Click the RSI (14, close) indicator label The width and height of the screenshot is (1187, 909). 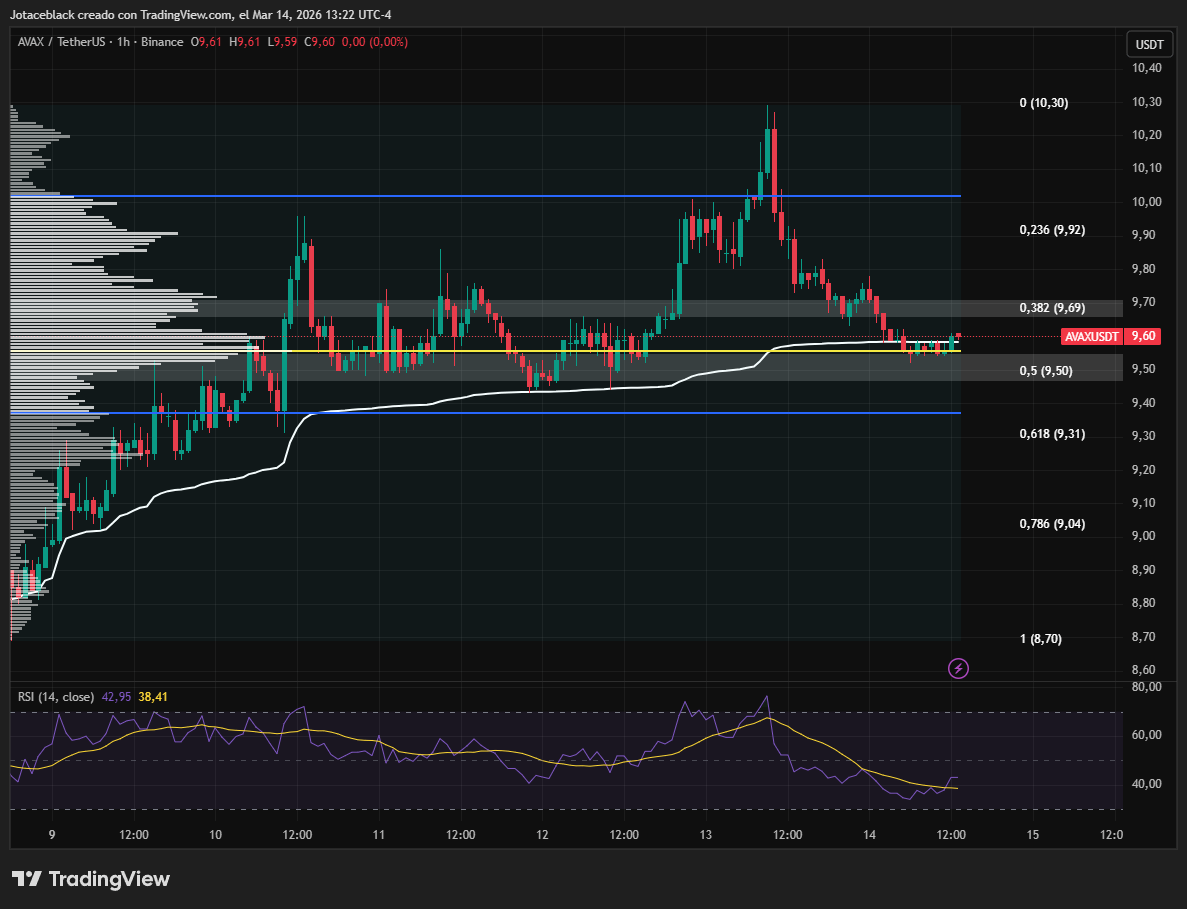(x=56, y=696)
